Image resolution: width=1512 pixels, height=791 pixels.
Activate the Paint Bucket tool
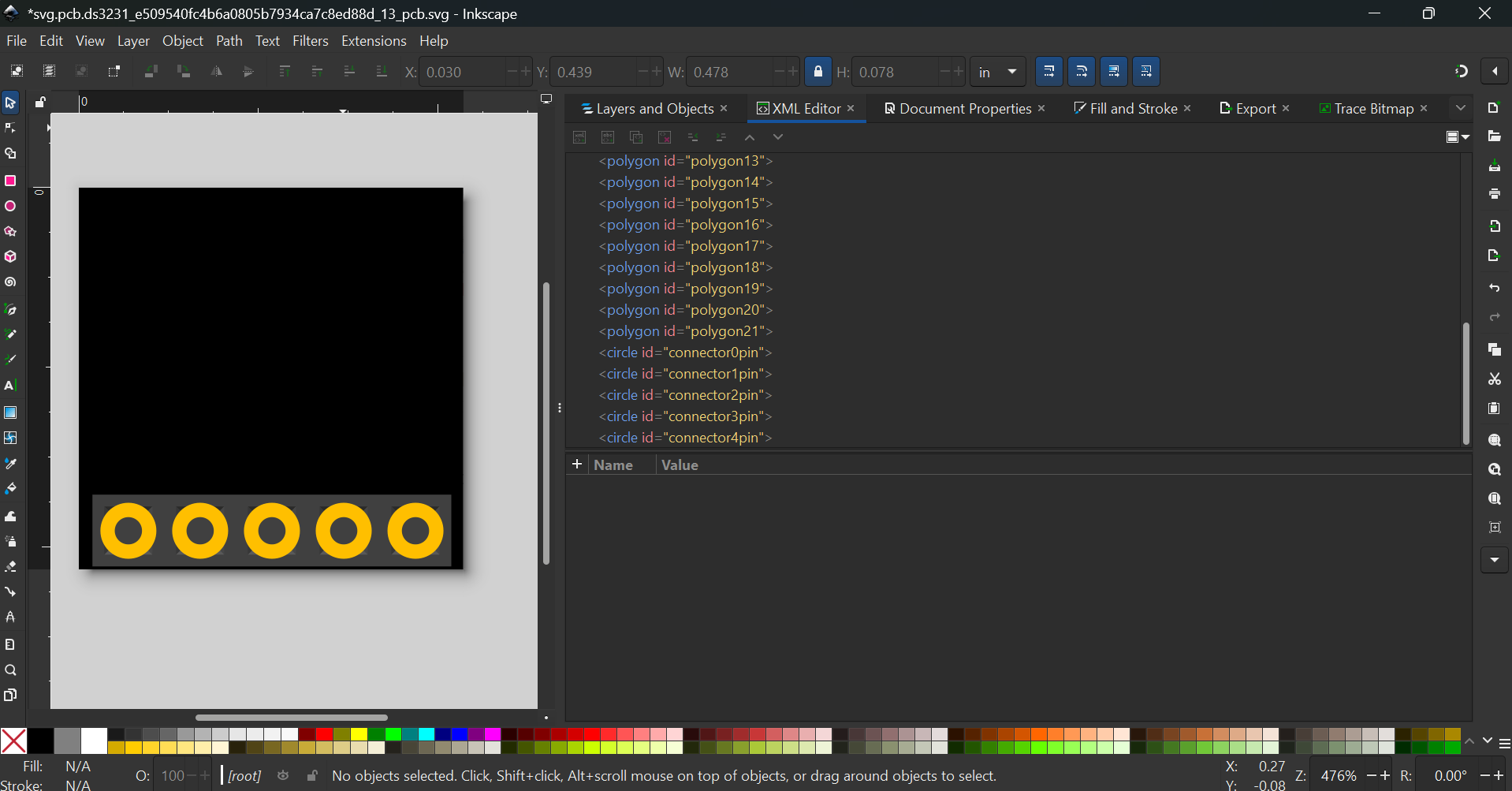point(10,489)
